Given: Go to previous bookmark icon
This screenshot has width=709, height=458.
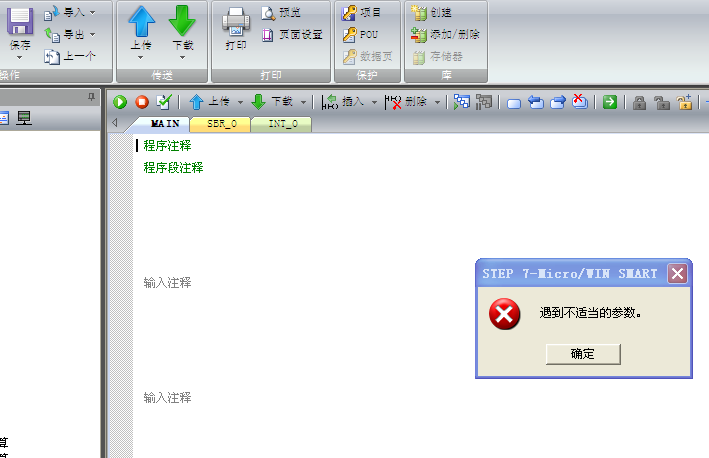Looking at the screenshot, I should pos(536,102).
